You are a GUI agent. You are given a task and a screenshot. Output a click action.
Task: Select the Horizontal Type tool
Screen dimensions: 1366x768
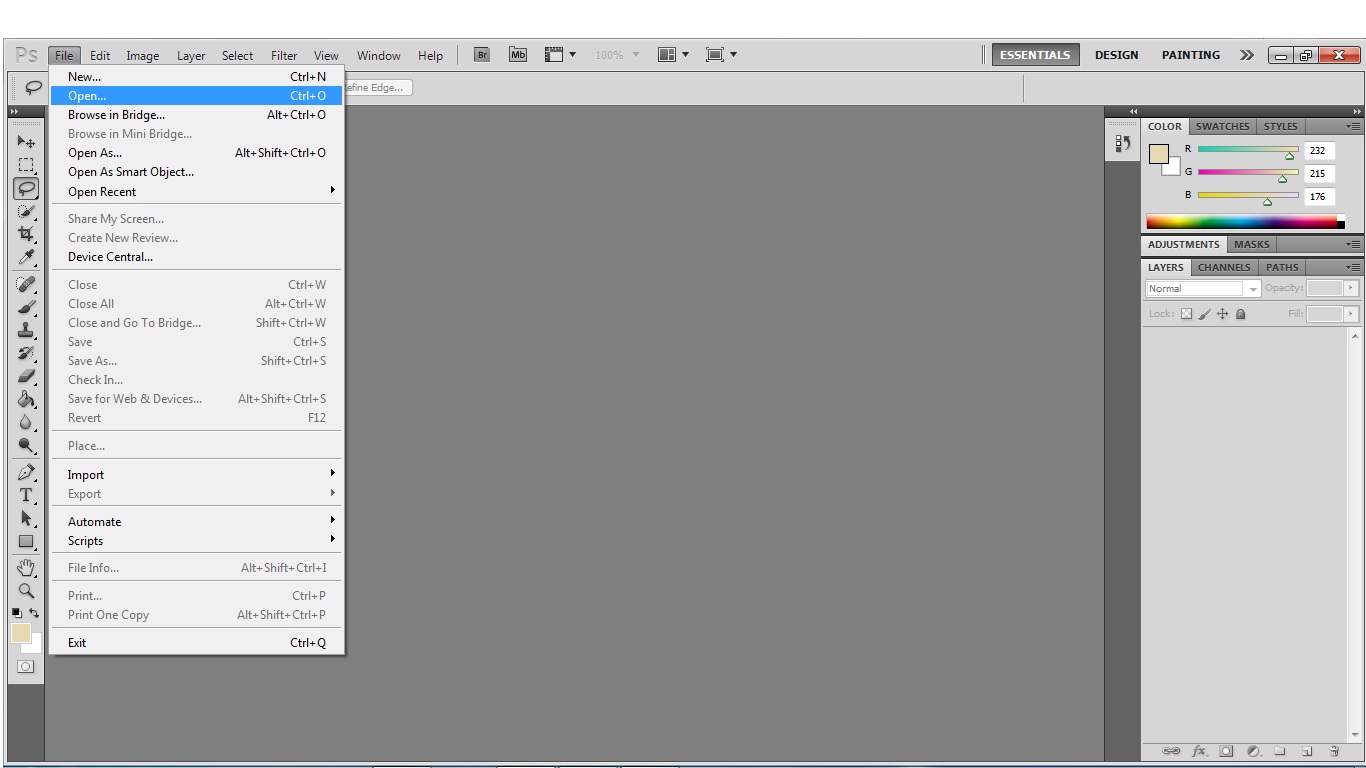[x=26, y=496]
